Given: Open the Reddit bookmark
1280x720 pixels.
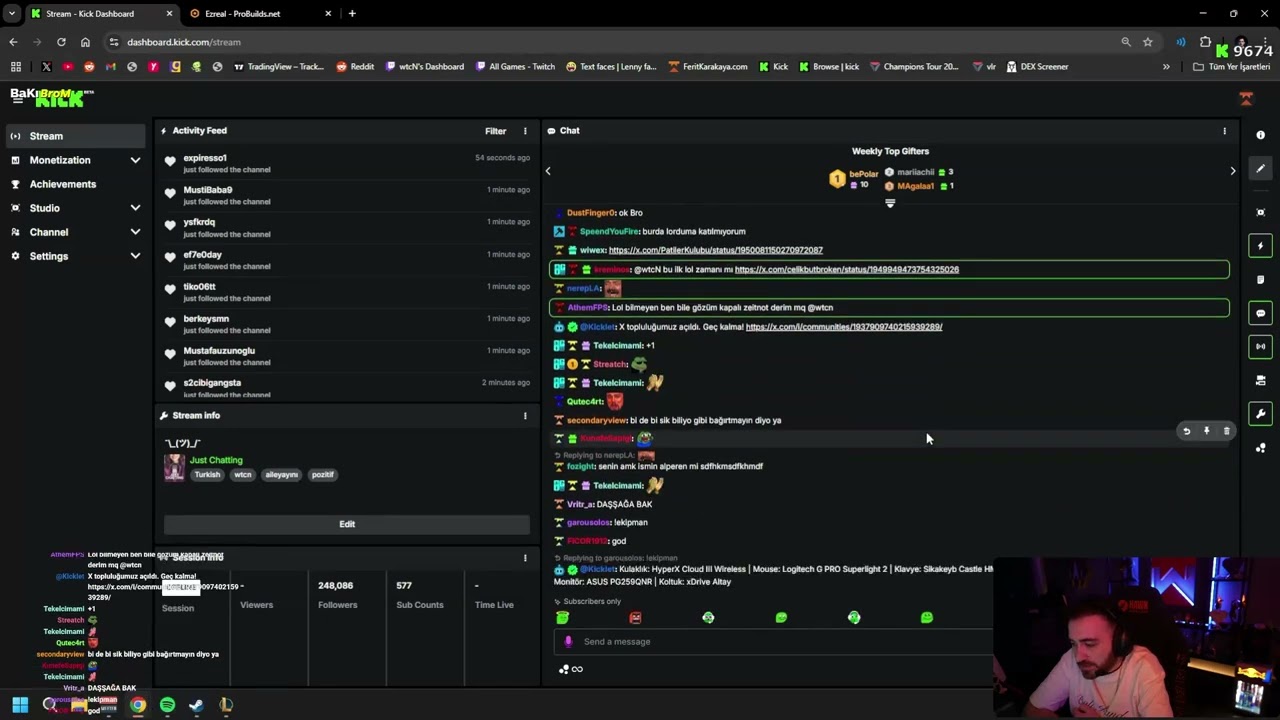Looking at the screenshot, I should (x=355, y=67).
